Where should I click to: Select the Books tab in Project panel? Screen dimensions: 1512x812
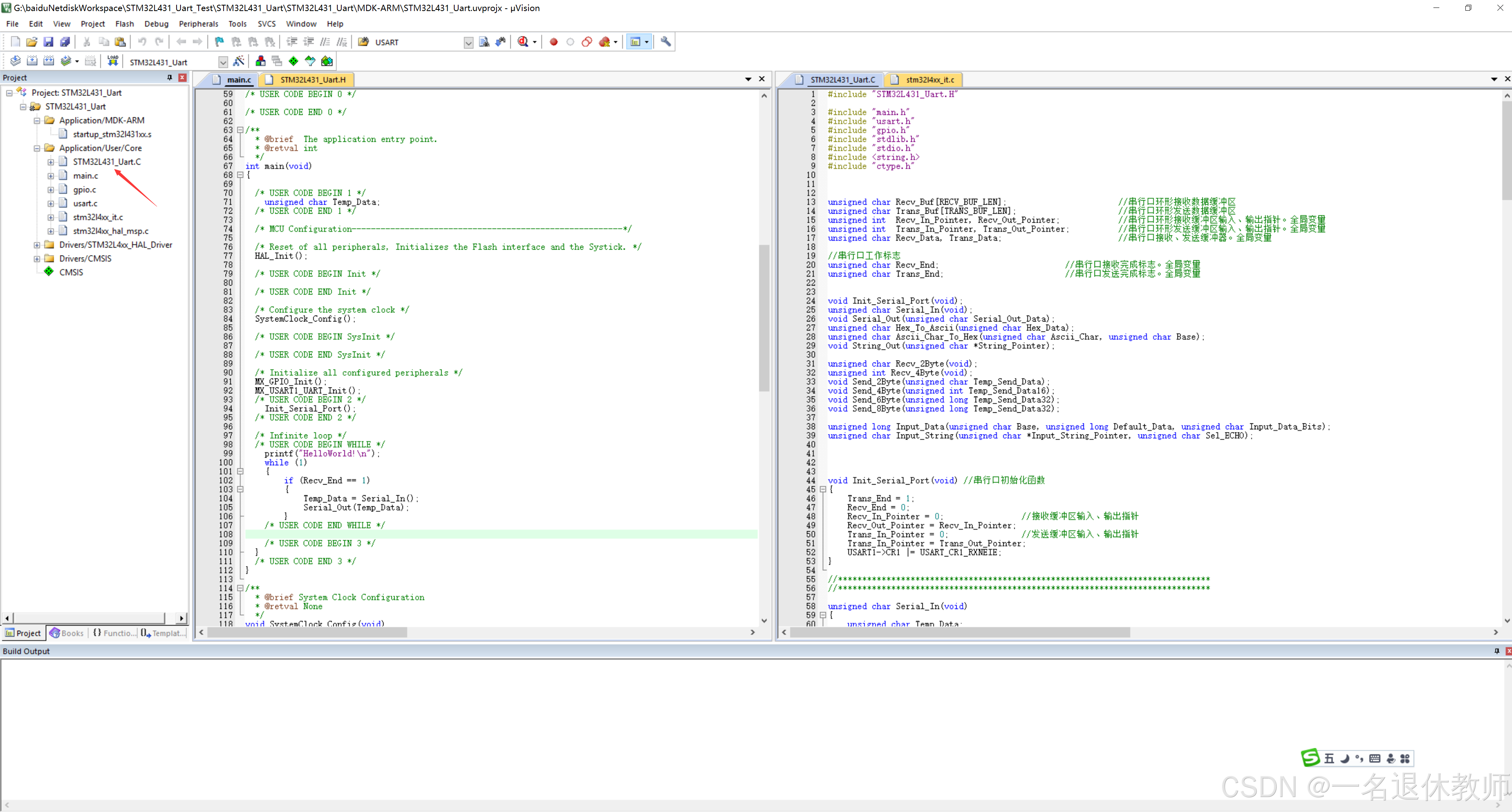click(x=67, y=632)
